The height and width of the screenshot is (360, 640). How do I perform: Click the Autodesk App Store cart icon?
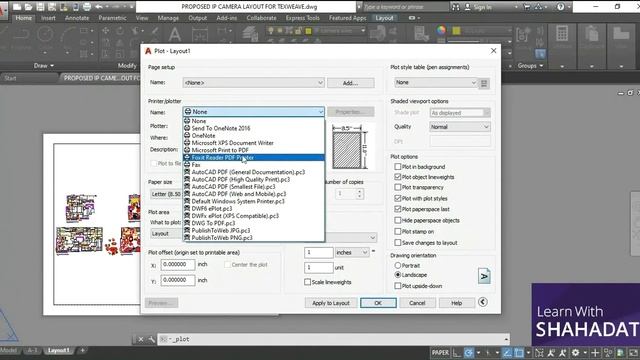527,7
